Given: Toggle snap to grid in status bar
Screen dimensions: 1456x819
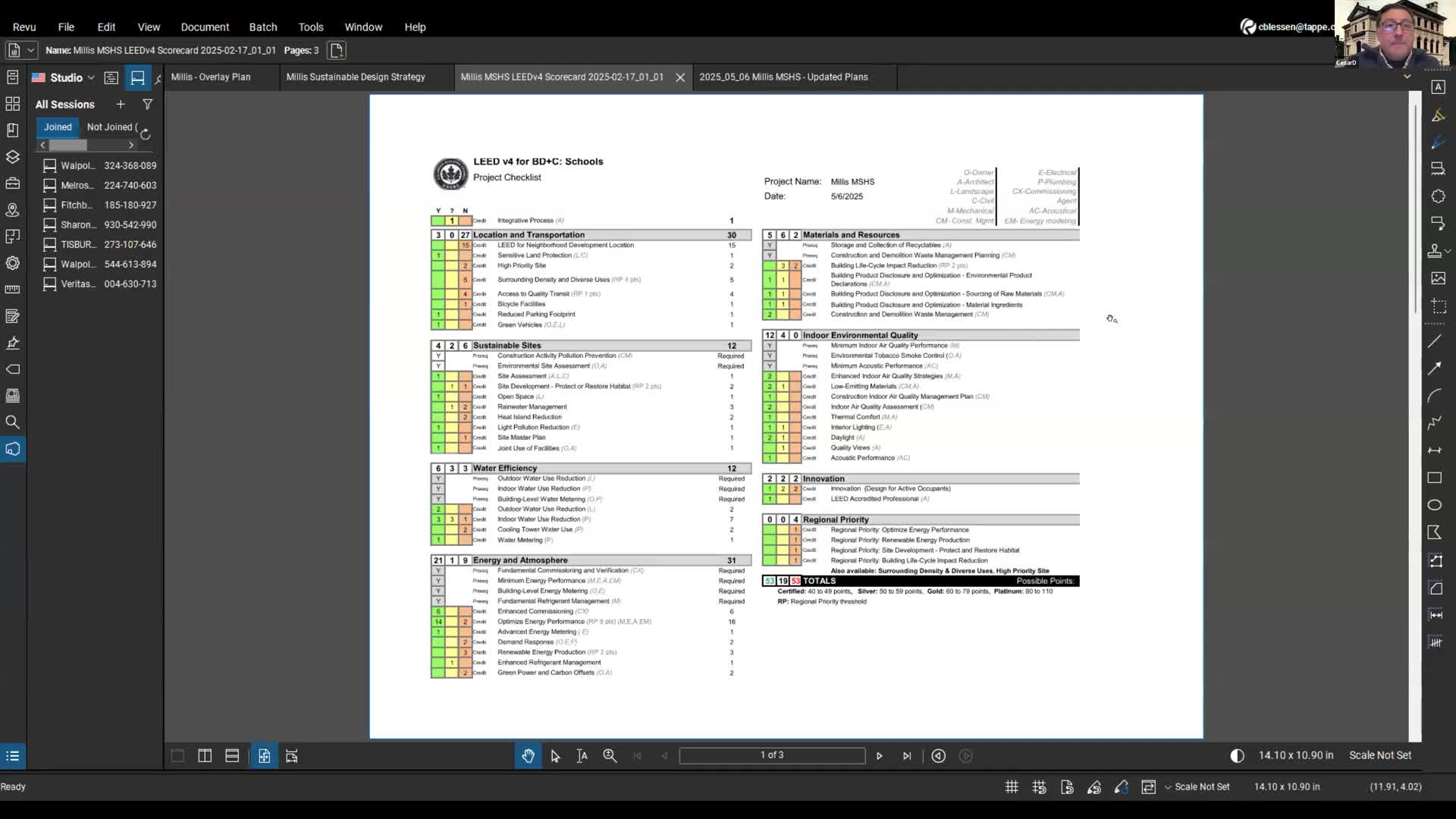Looking at the screenshot, I should [1039, 787].
